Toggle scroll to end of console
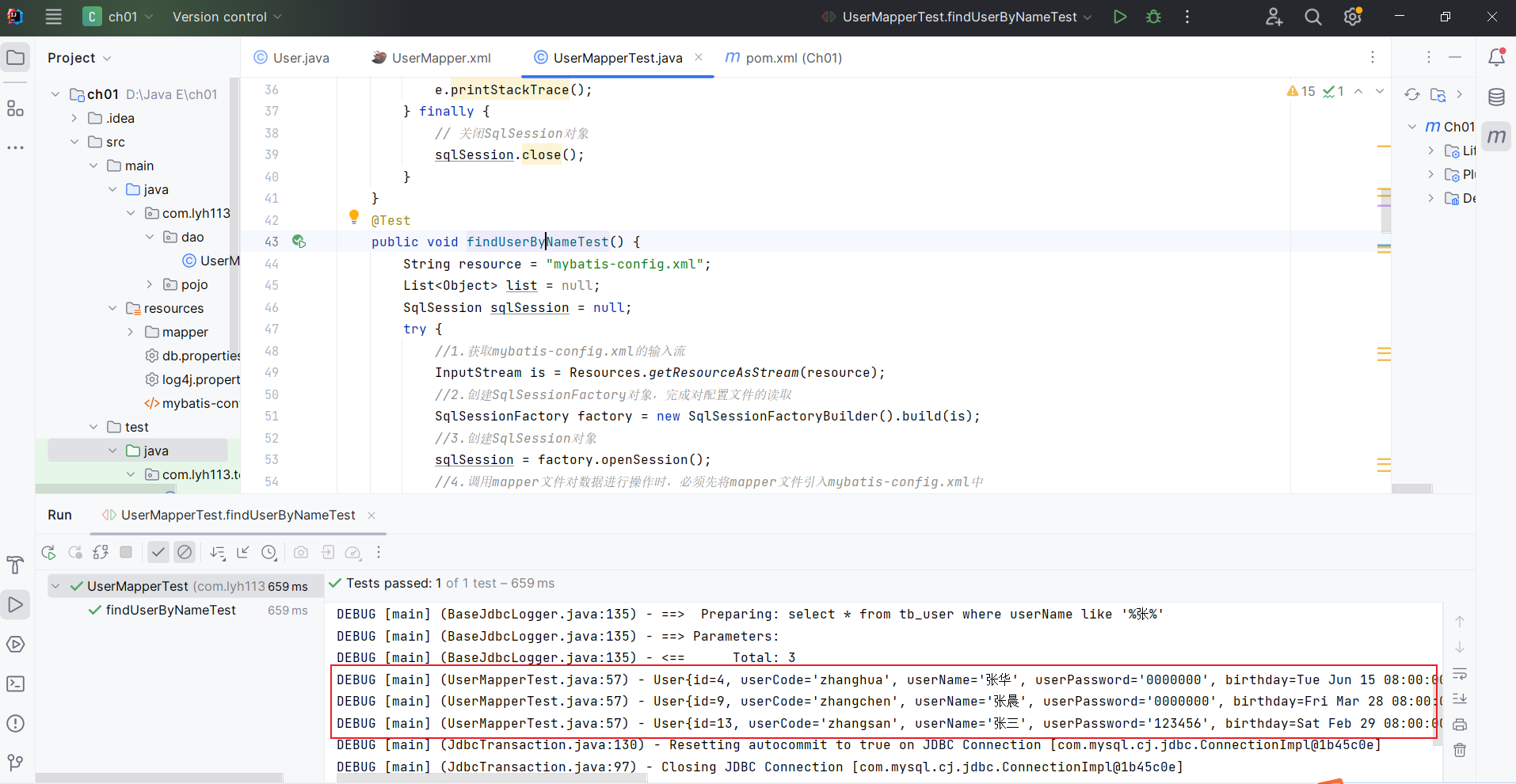 (1460, 698)
